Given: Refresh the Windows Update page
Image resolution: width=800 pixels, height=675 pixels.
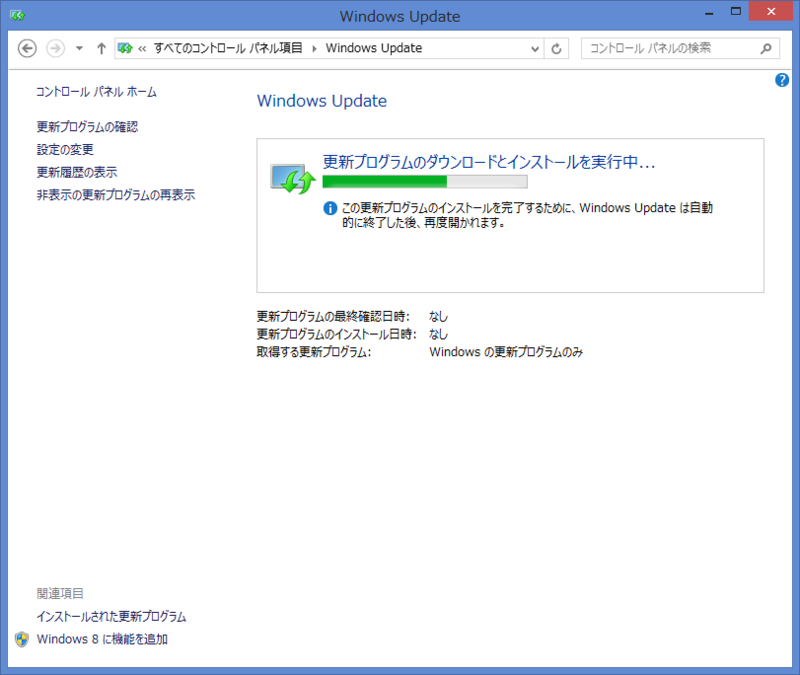Looking at the screenshot, I should pos(556,48).
